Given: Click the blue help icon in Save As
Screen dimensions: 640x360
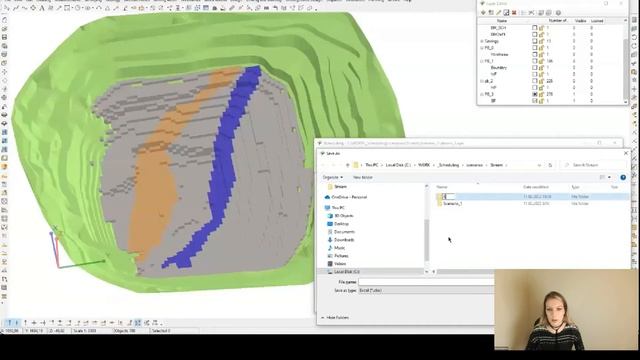Looking at the screenshot, I should click(x=623, y=177).
